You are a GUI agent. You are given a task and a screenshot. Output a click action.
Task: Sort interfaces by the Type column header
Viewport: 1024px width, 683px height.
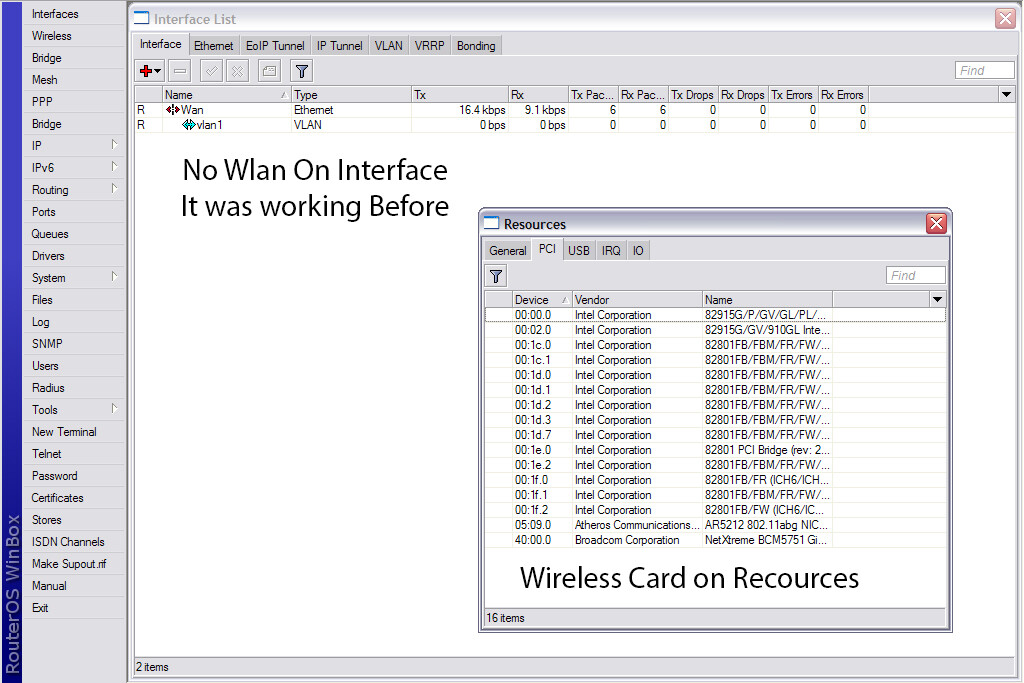pos(351,95)
